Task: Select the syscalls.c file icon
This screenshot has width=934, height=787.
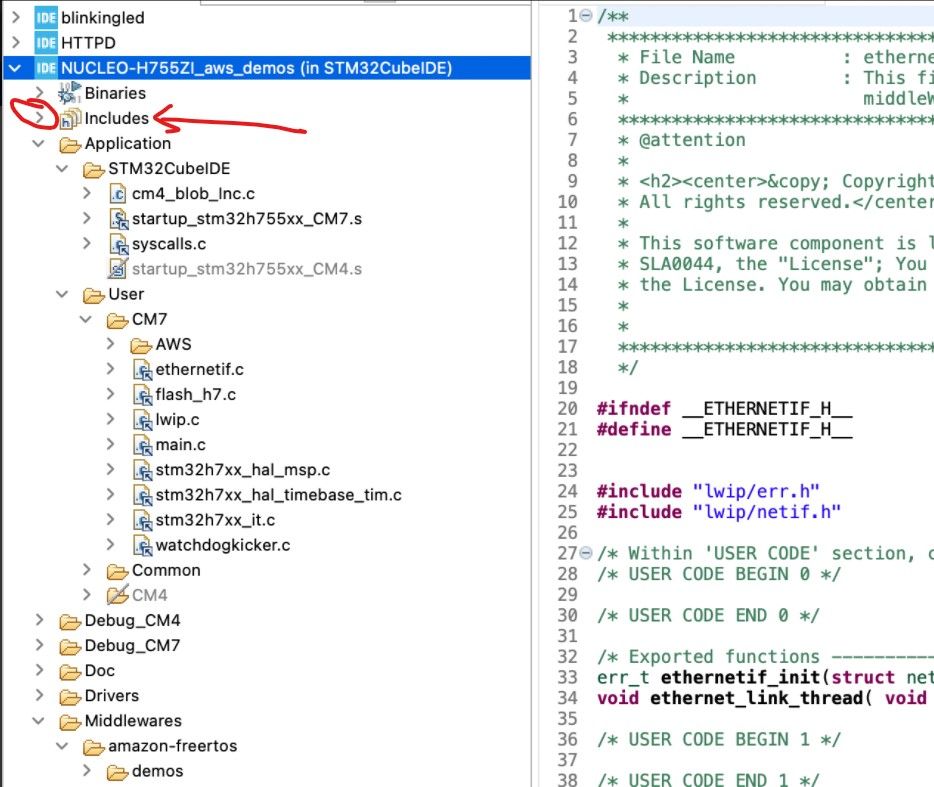Action: click(118, 244)
